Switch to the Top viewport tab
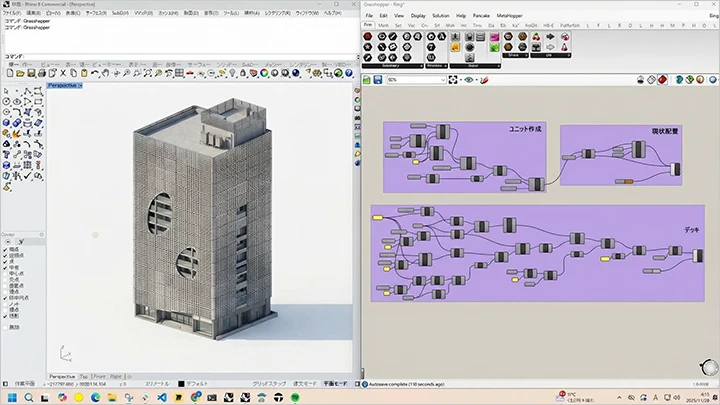The image size is (720, 405). [84, 377]
